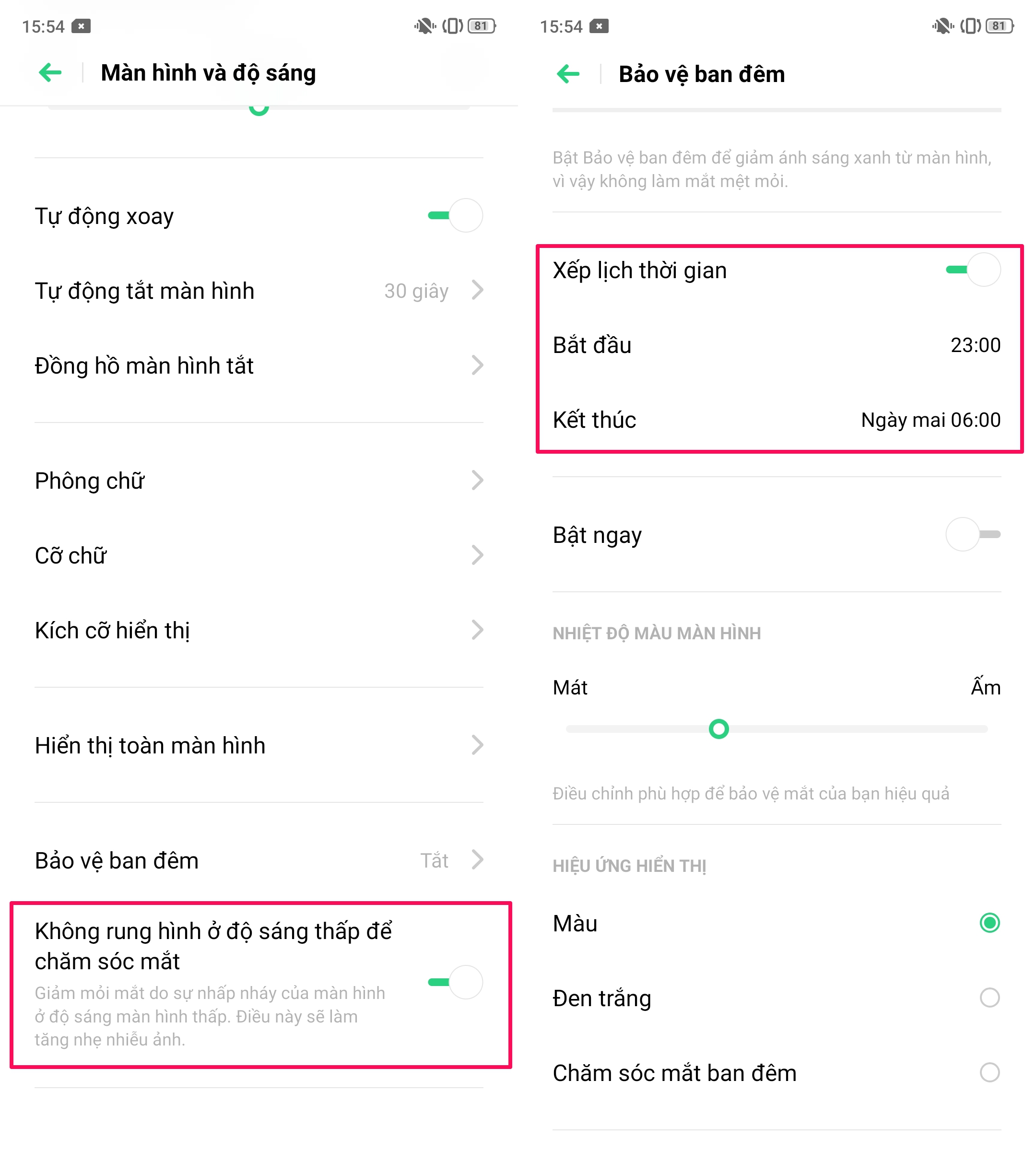Change Bắt đầu time 23:00
This screenshot has height=1151, width=1036.
(x=975, y=345)
